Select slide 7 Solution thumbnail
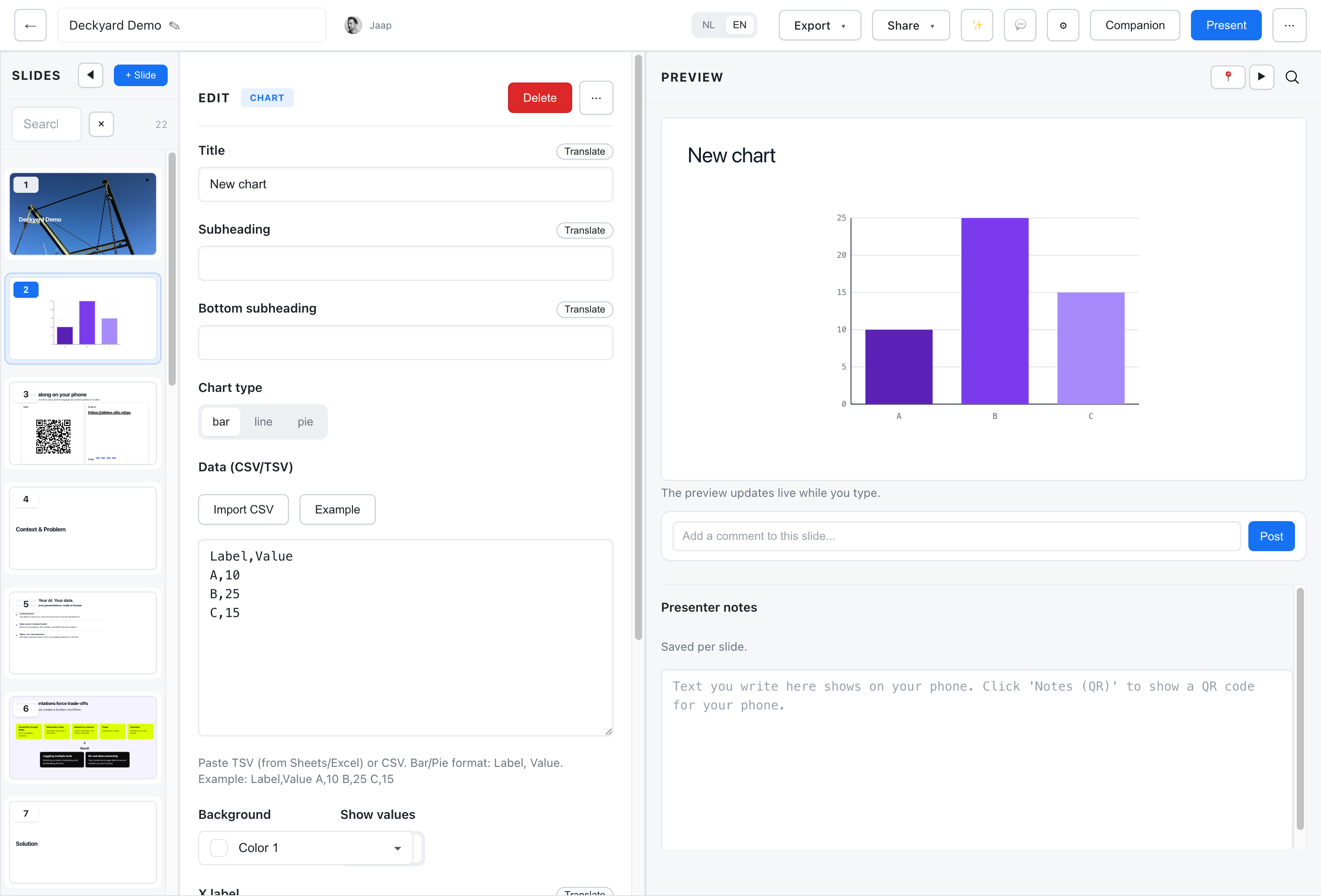 tap(83, 842)
